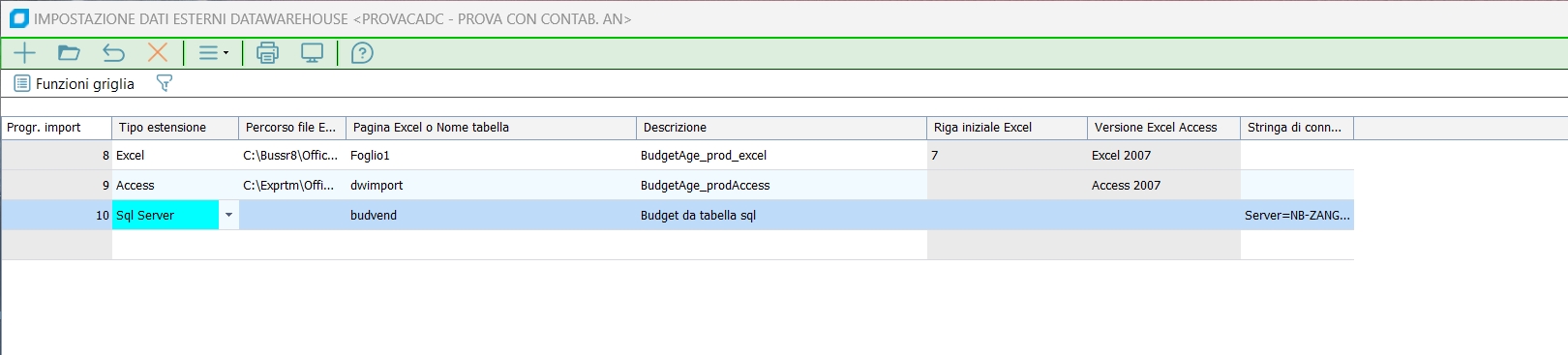1568x355 pixels.
Task: Click the grid filter funnel icon
Action: pos(165,84)
